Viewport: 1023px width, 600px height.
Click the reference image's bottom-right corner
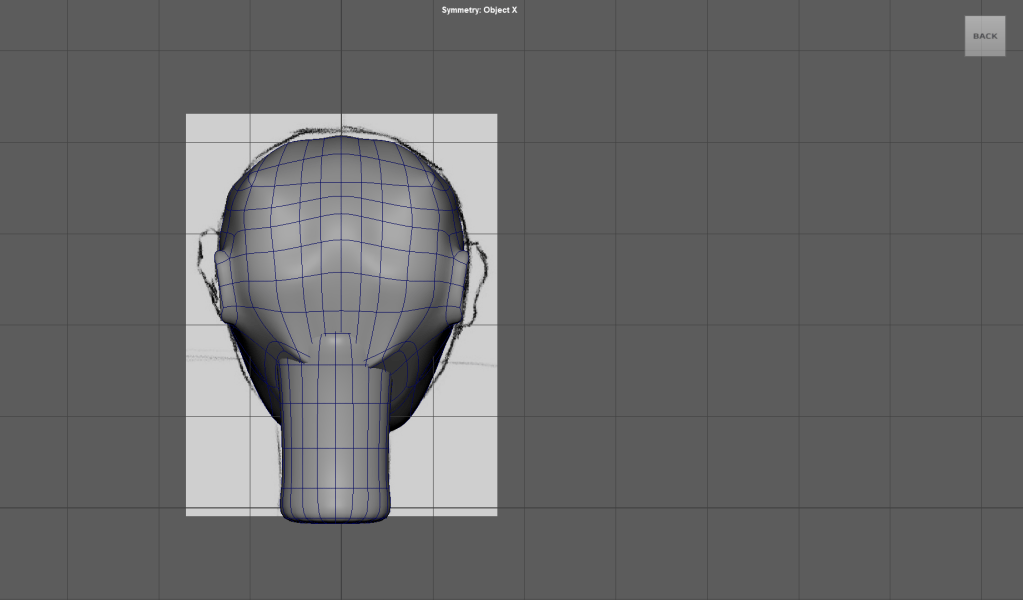click(x=495, y=514)
